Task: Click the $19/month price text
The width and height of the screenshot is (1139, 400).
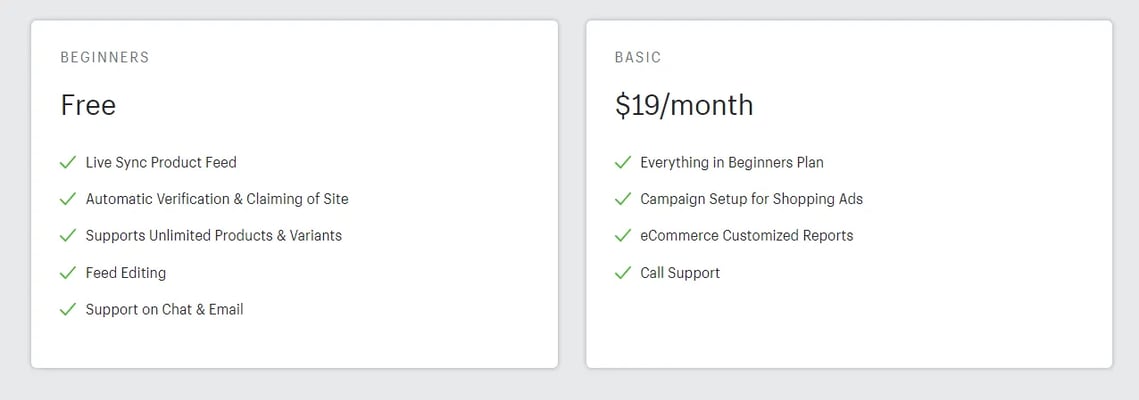Action: pos(684,105)
